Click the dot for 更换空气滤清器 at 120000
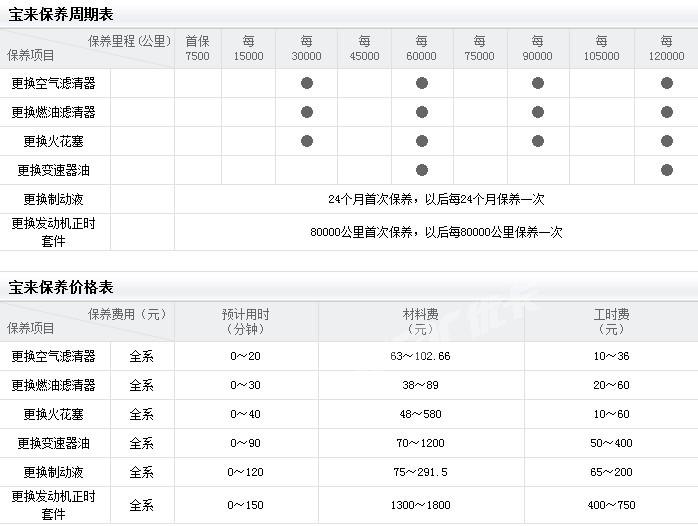698x526 pixels. pos(667,83)
